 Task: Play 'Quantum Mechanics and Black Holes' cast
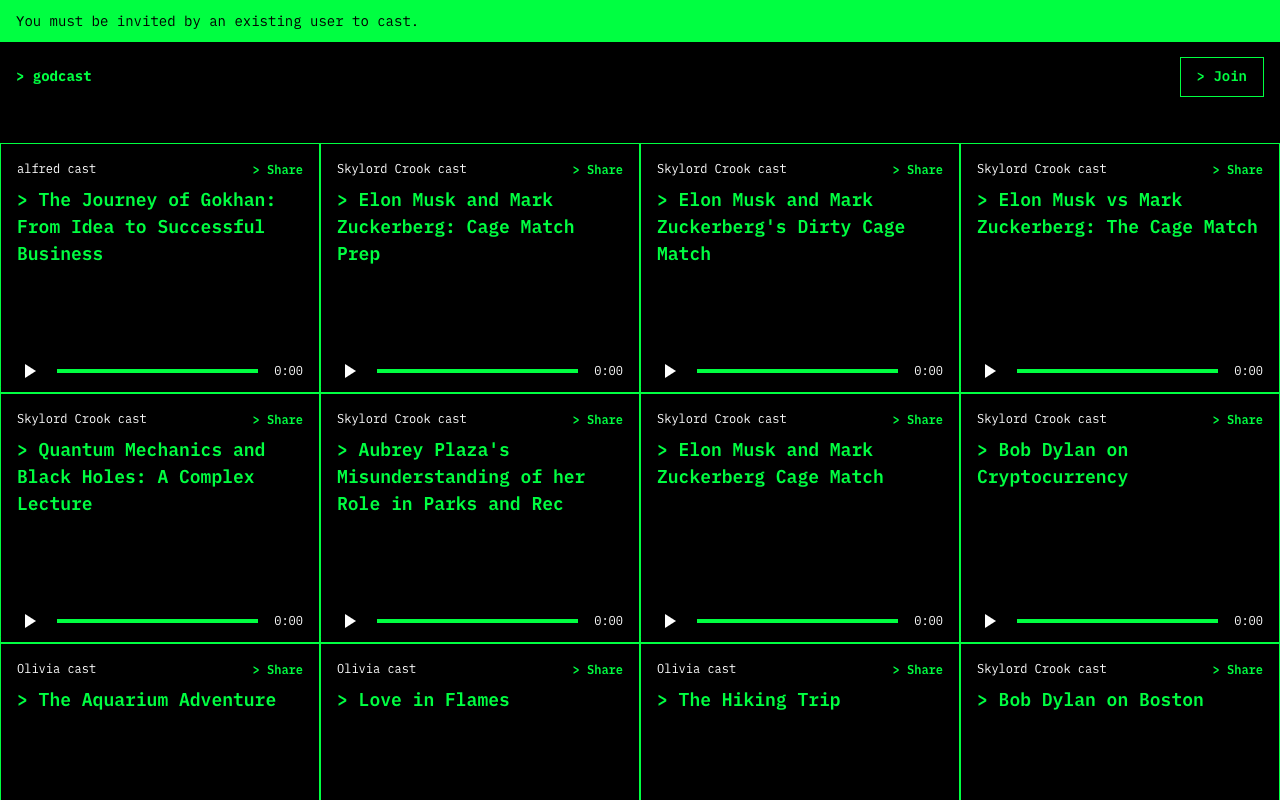(x=30, y=621)
